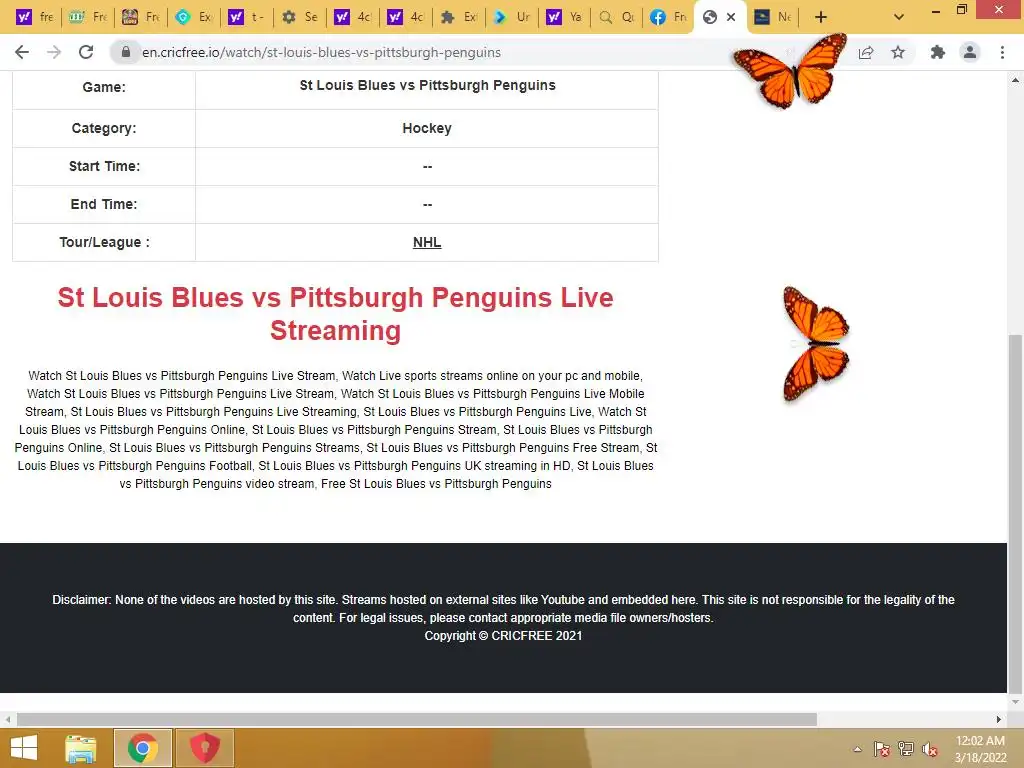The height and width of the screenshot is (768, 1024).
Task: Go back to the previous page
Action: pyautogui.click(x=22, y=52)
